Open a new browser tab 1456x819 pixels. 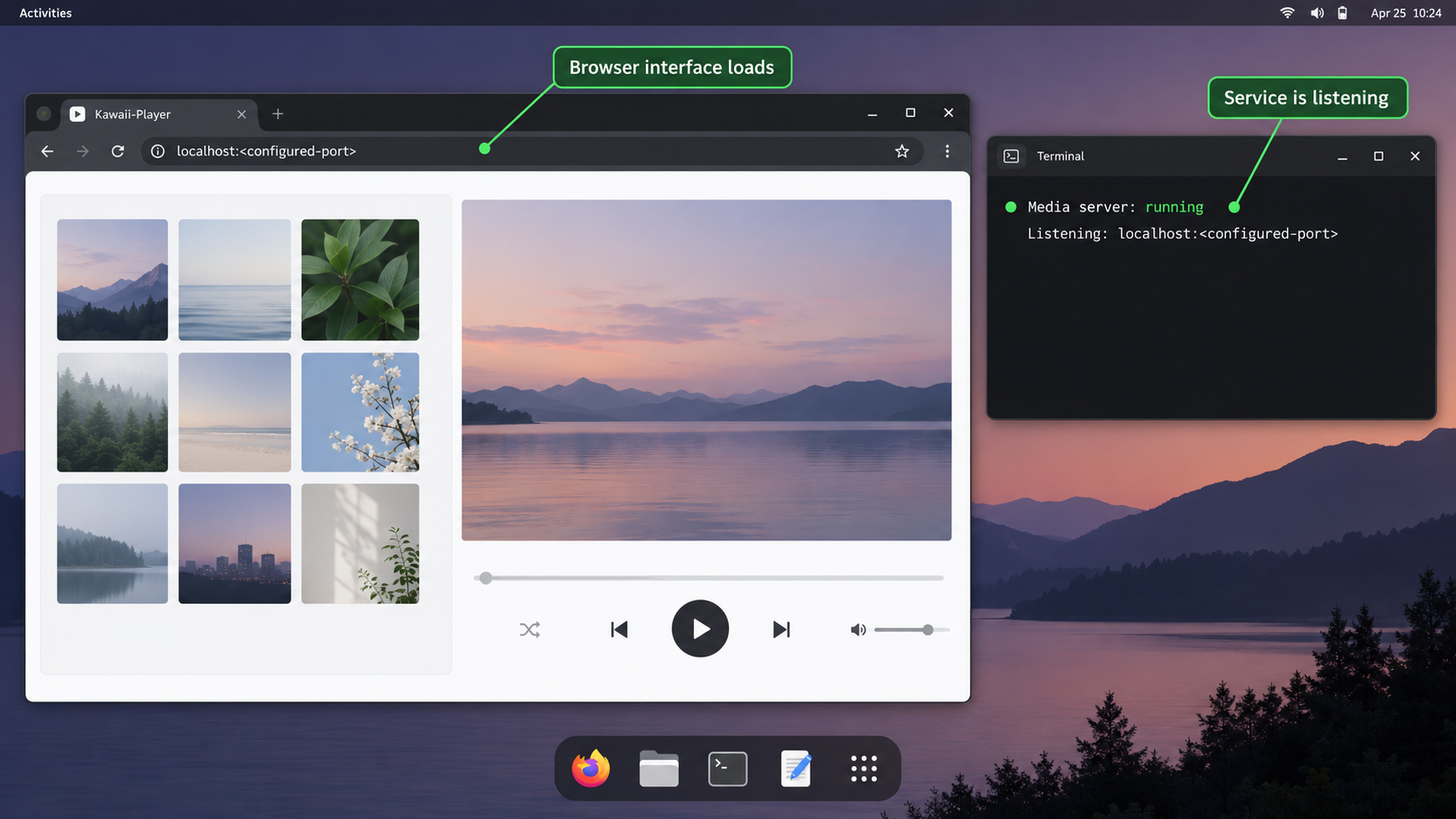tap(278, 114)
